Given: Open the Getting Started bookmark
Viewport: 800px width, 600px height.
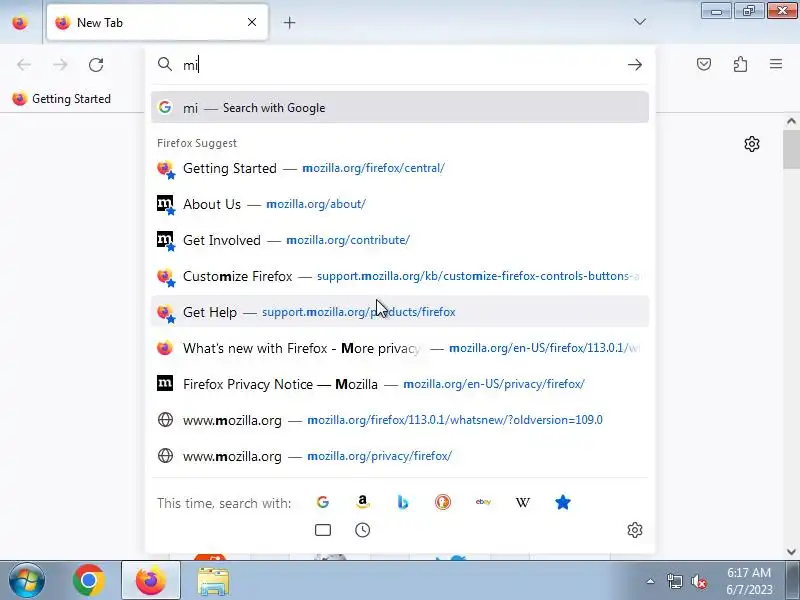Looking at the screenshot, I should click(62, 98).
